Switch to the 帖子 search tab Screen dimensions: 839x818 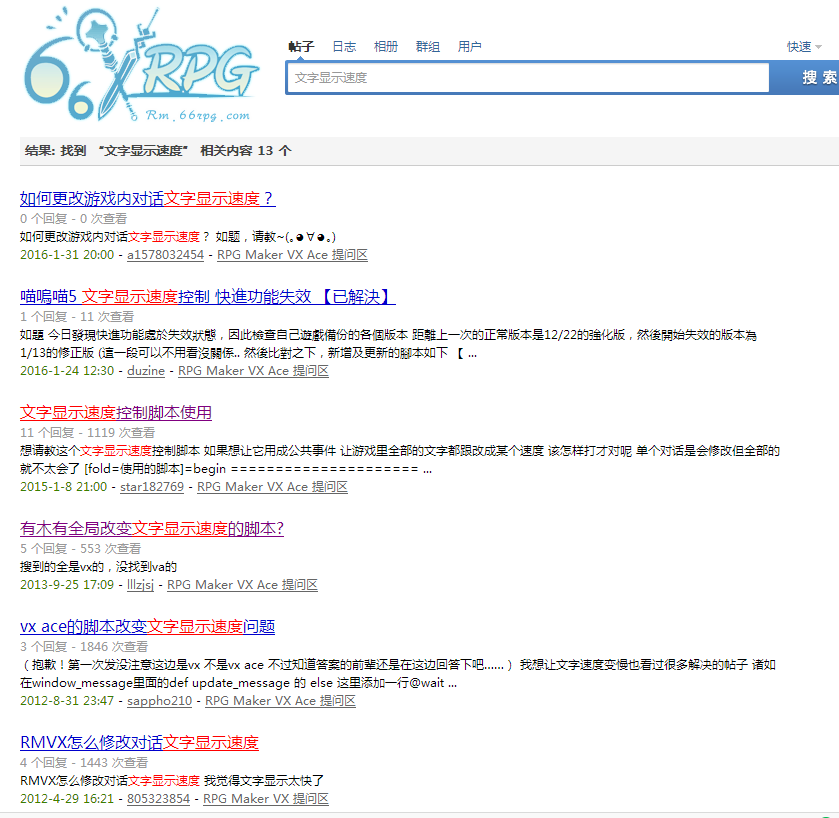[x=301, y=47]
